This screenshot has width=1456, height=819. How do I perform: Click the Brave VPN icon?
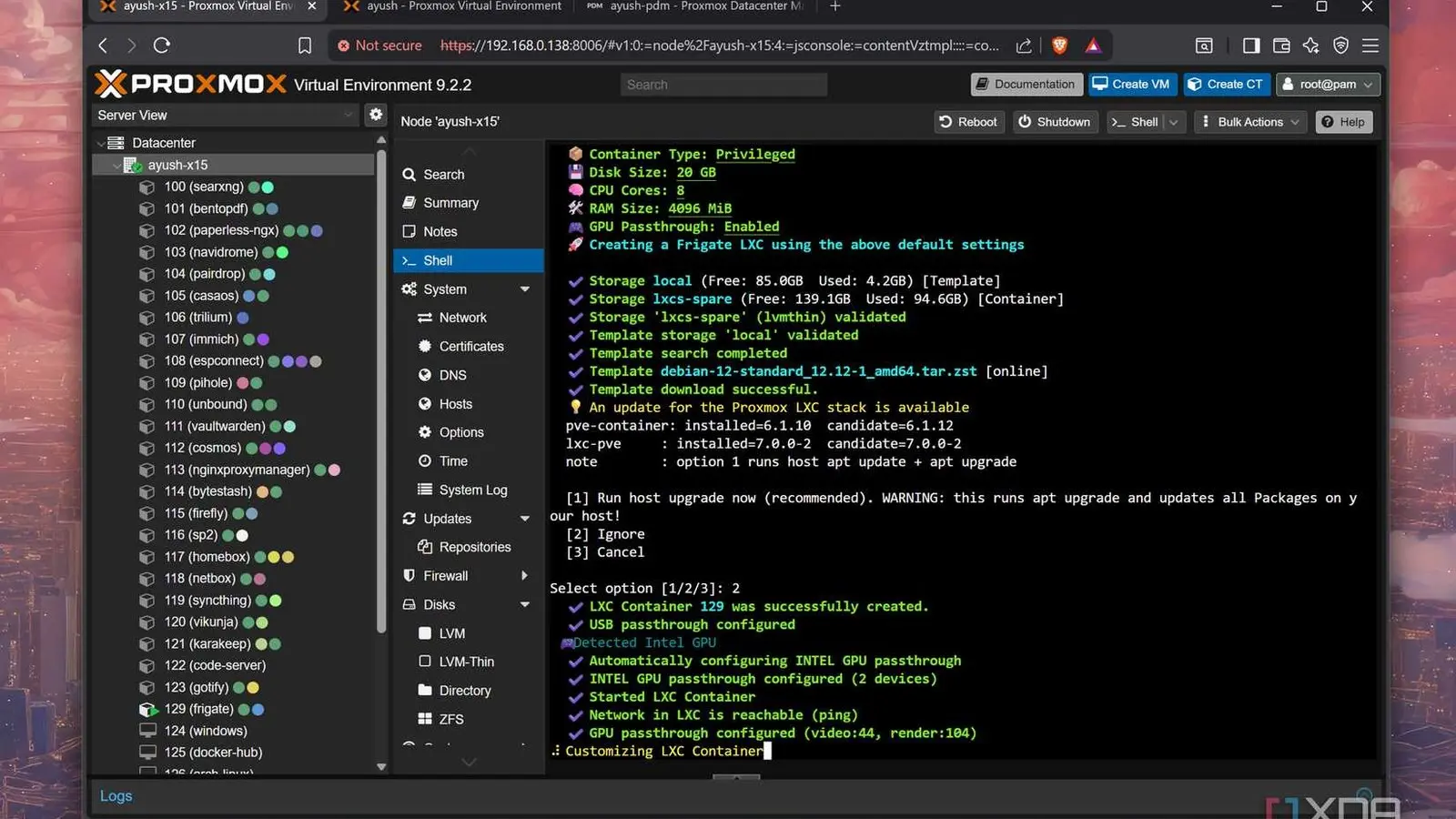coord(1340,45)
